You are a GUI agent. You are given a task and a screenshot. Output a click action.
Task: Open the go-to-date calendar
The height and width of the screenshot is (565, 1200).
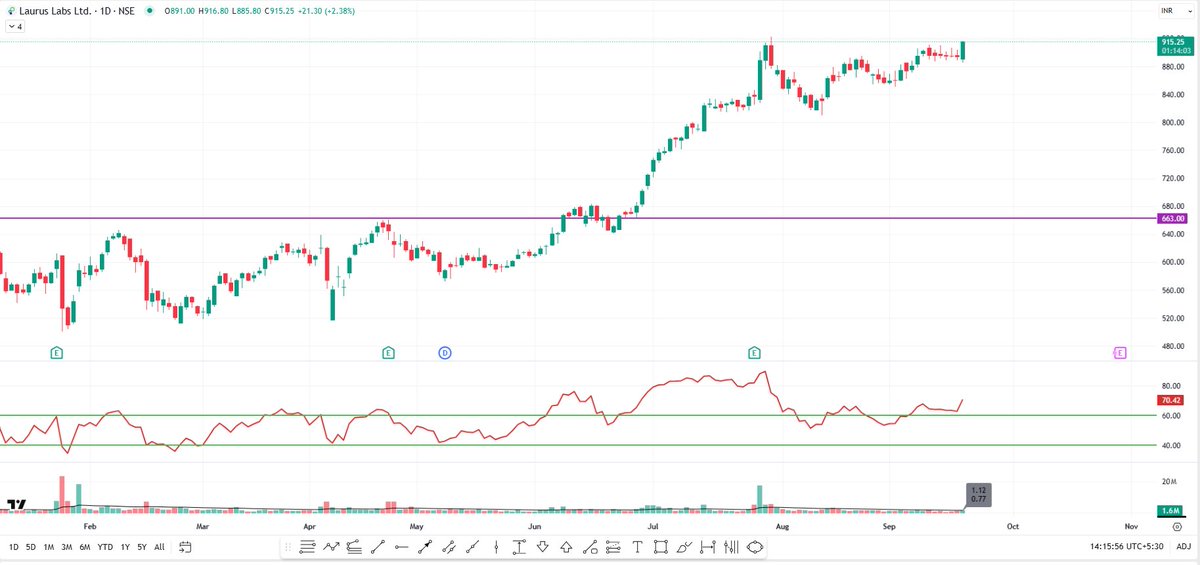186,547
